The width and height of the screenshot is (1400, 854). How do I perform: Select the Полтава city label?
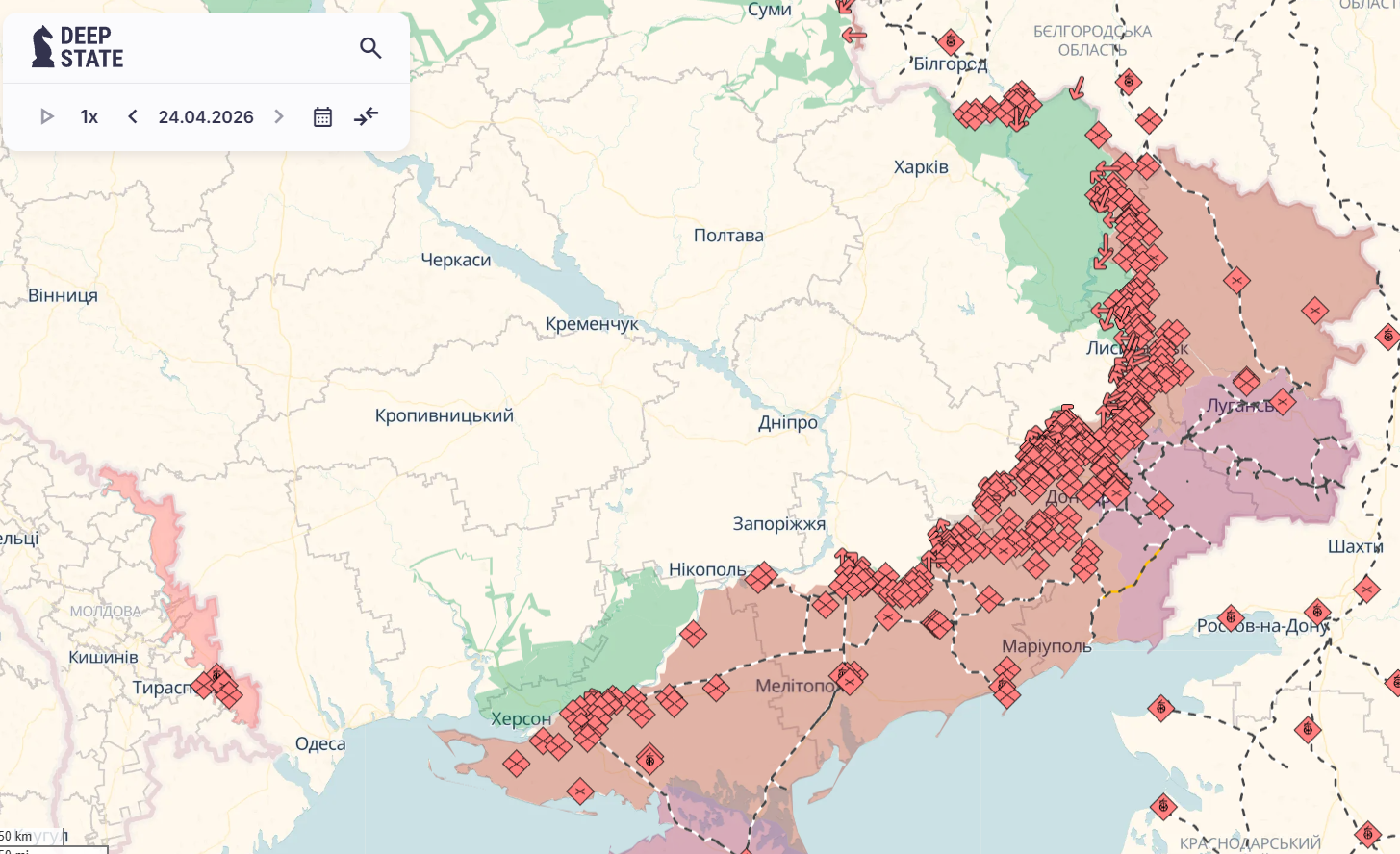[x=728, y=236]
